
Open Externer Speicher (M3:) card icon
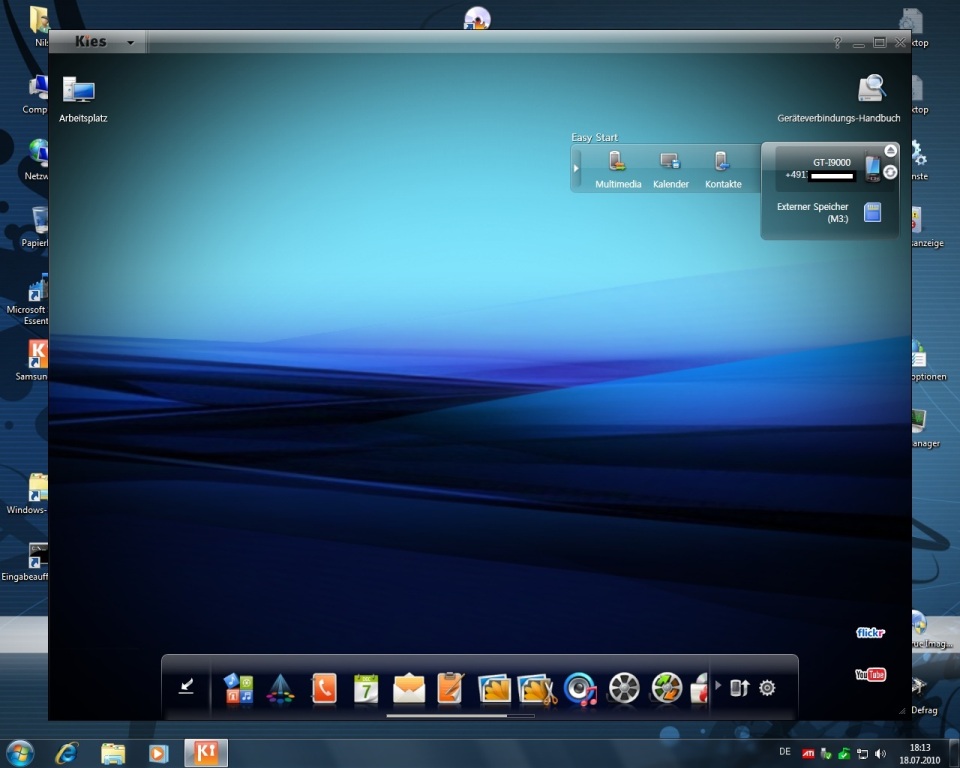pos(872,213)
